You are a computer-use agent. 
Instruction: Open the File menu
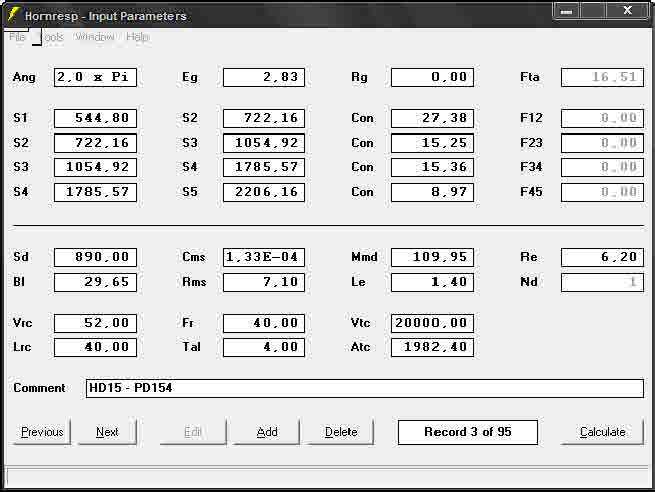[x=17, y=37]
